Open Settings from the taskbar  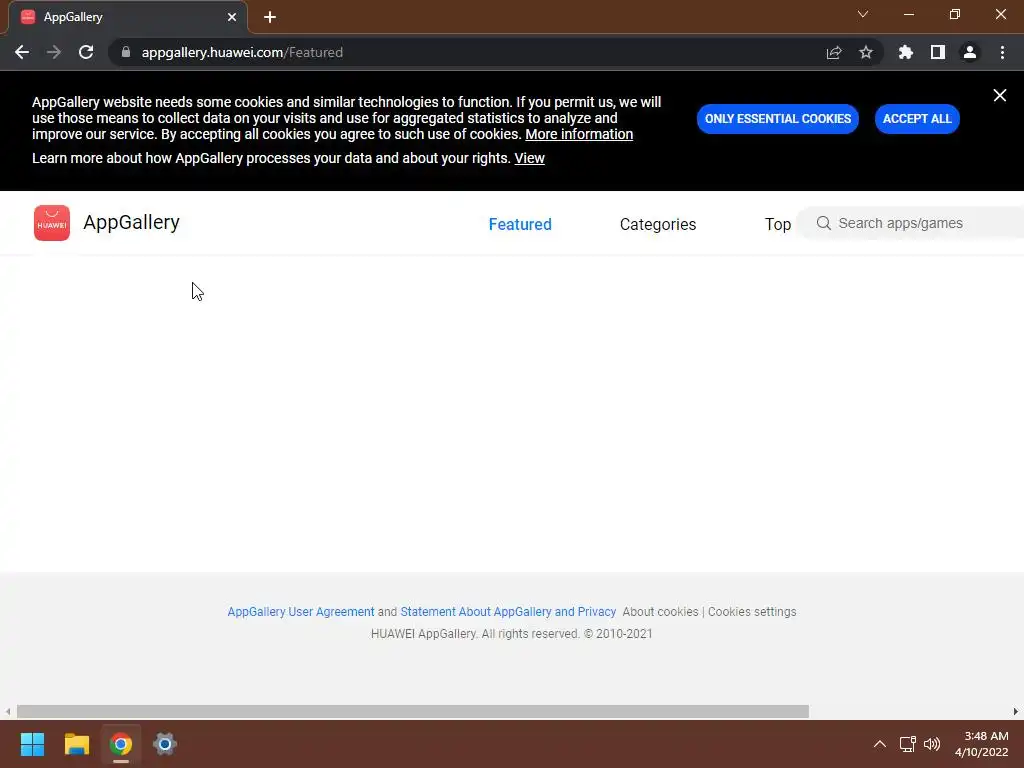pos(165,744)
